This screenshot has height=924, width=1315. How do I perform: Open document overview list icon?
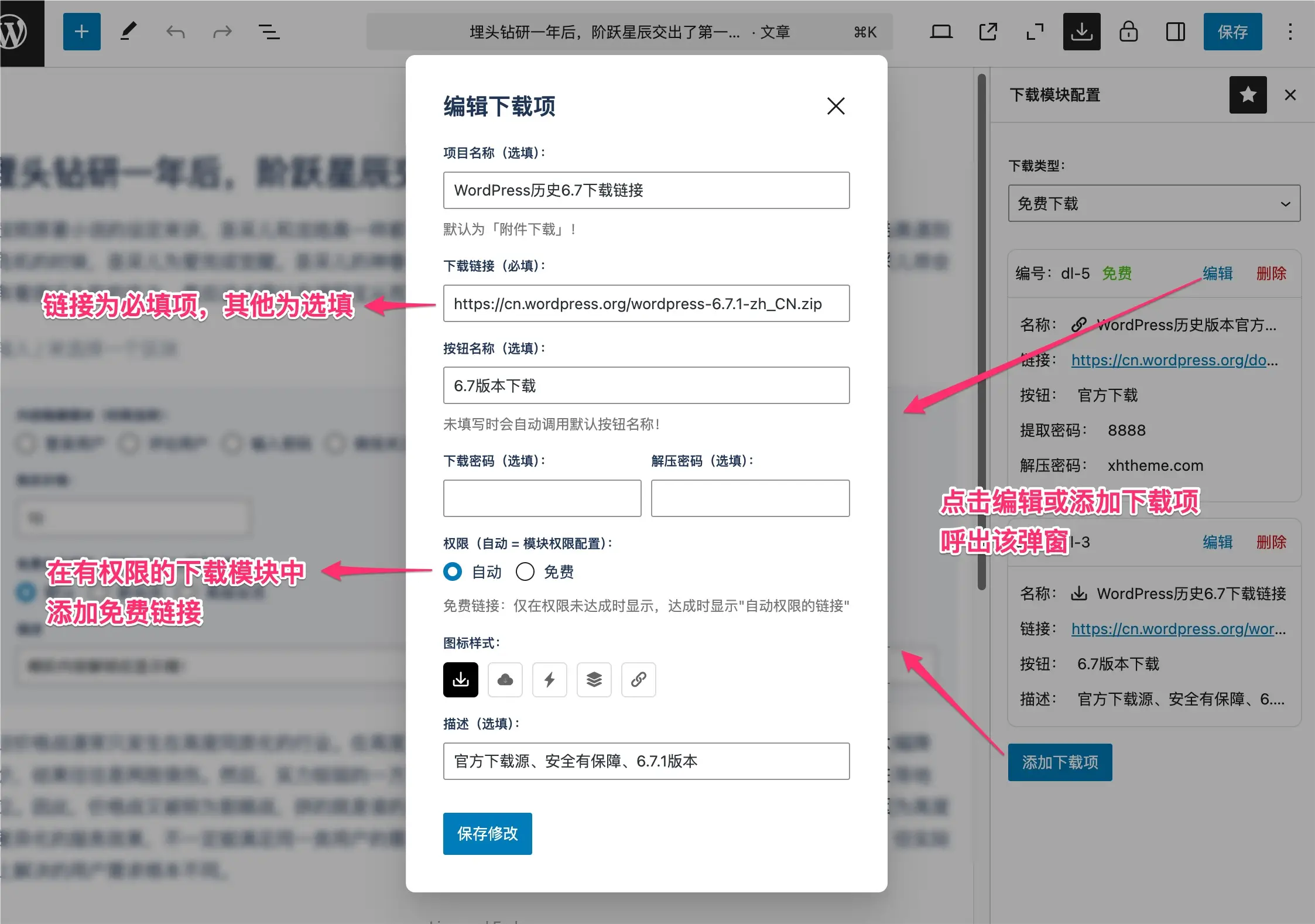tap(269, 32)
